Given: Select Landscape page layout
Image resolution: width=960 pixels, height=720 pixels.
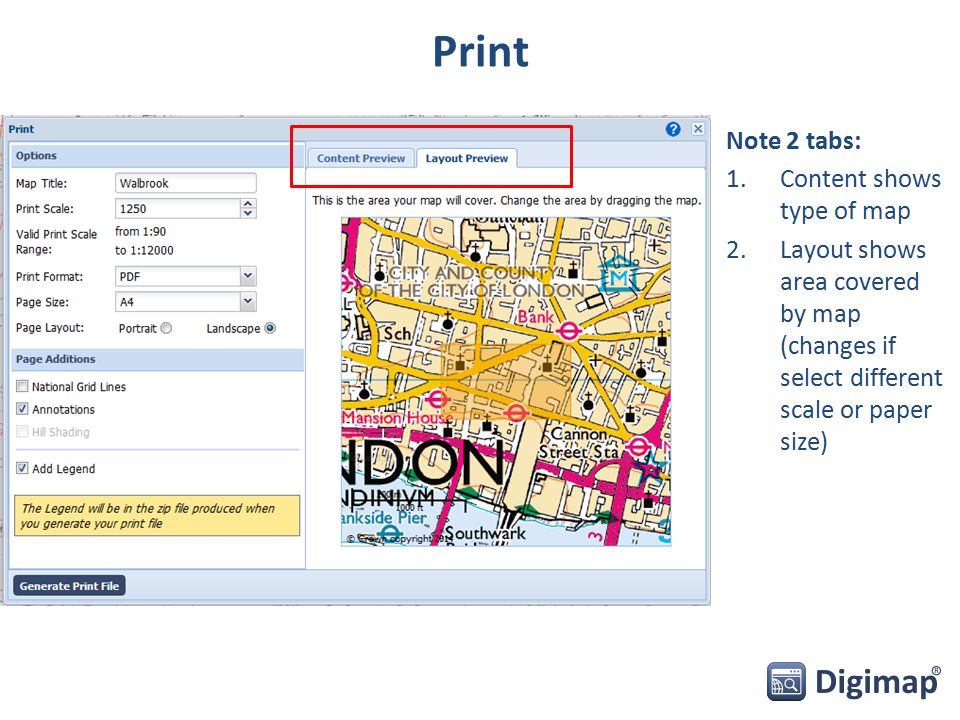Looking at the screenshot, I should 270,328.
